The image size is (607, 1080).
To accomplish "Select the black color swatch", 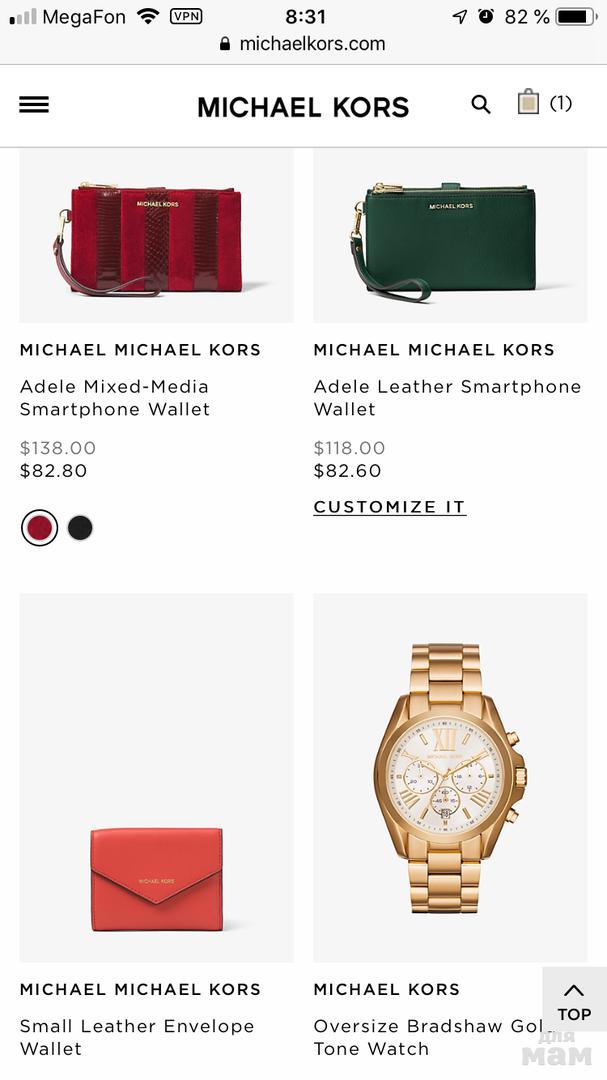I will pyautogui.click(x=80, y=528).
